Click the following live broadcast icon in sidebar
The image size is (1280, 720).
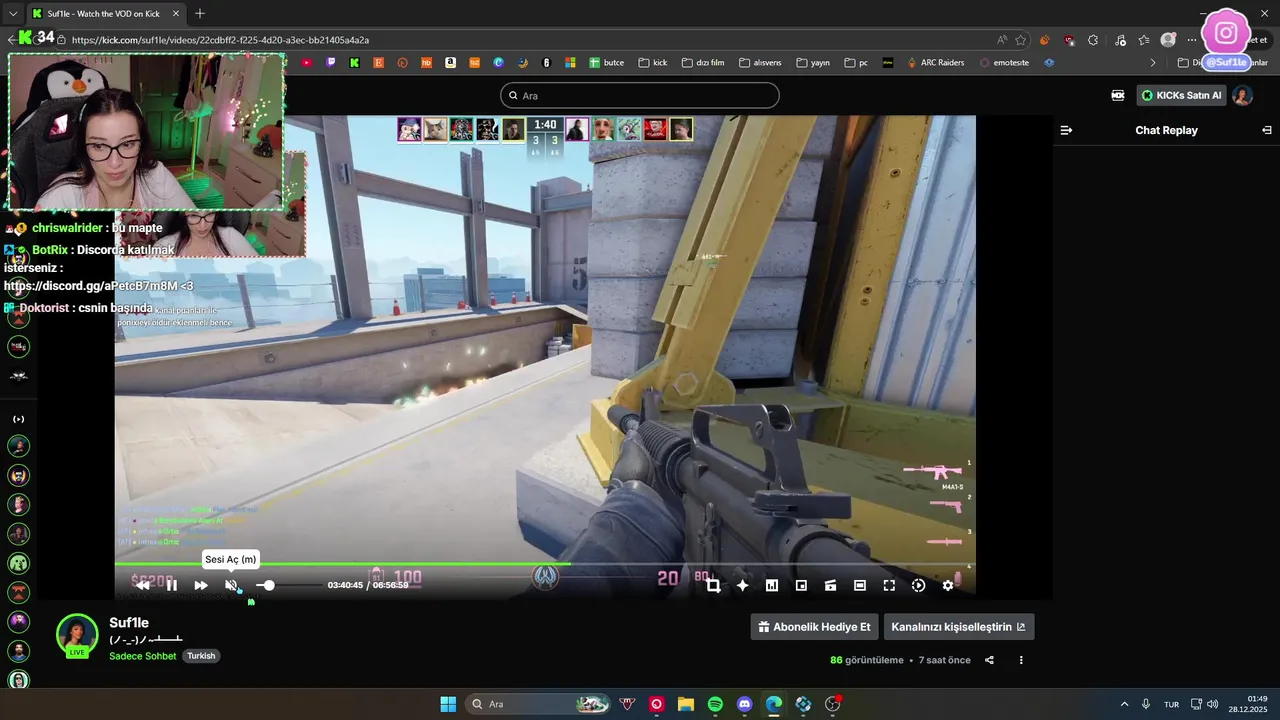(x=18, y=419)
